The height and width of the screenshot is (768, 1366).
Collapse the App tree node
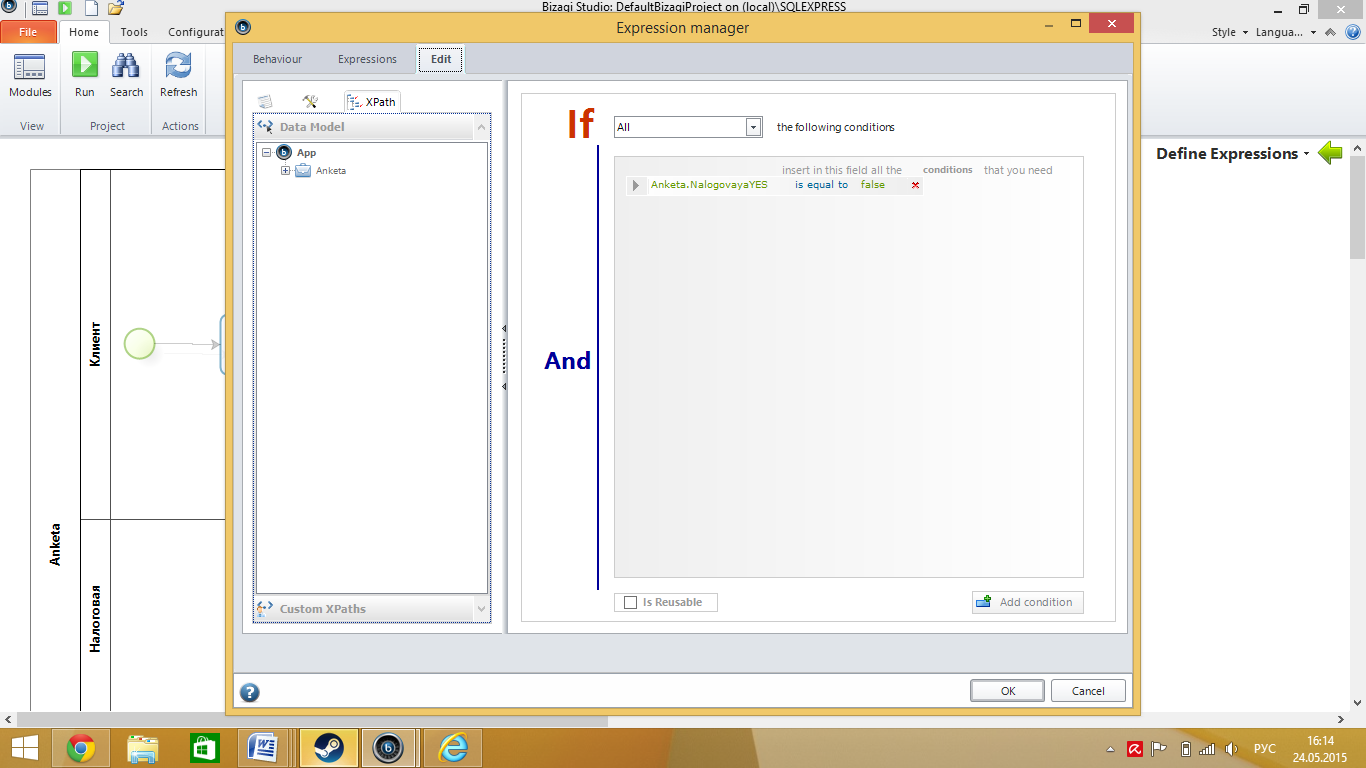point(267,153)
